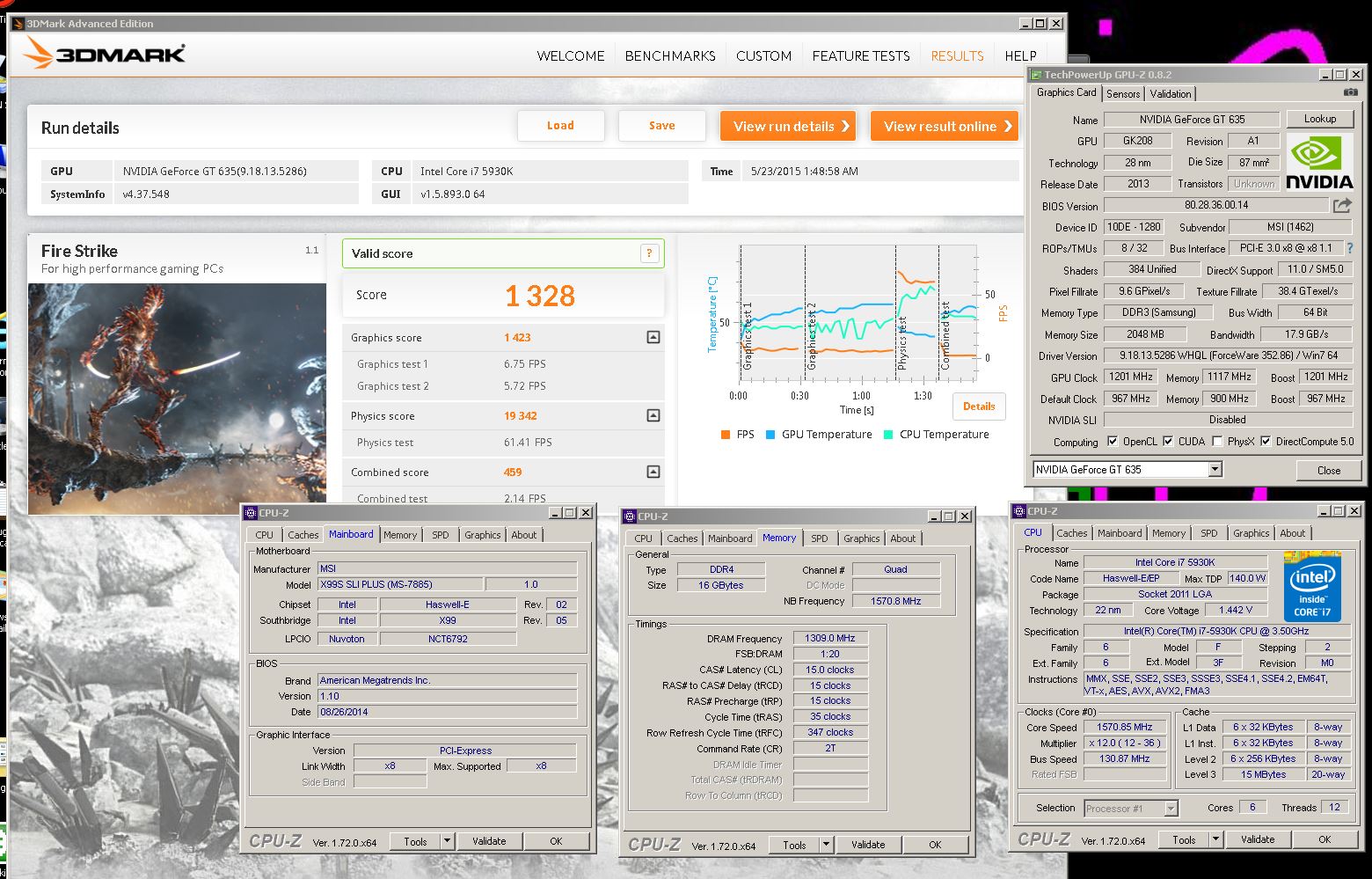Click the 3DMark logo
This screenshot has width=1372, height=879.
tap(104, 54)
